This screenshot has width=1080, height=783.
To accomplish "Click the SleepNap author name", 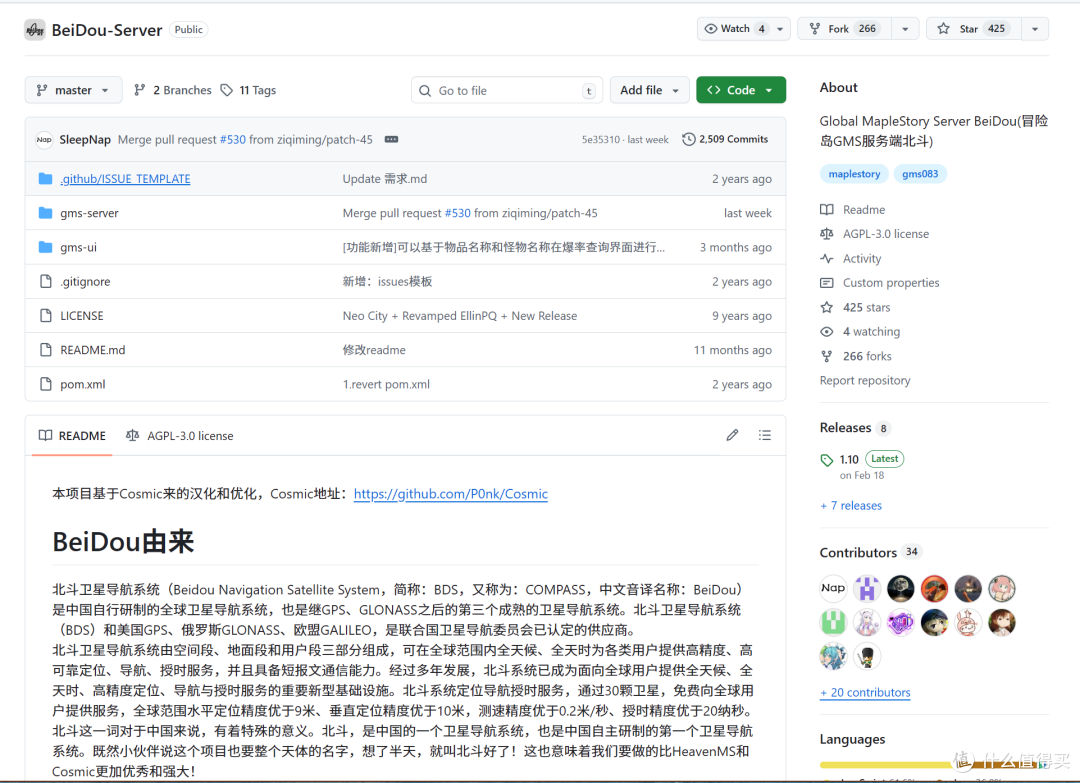I will [85, 140].
